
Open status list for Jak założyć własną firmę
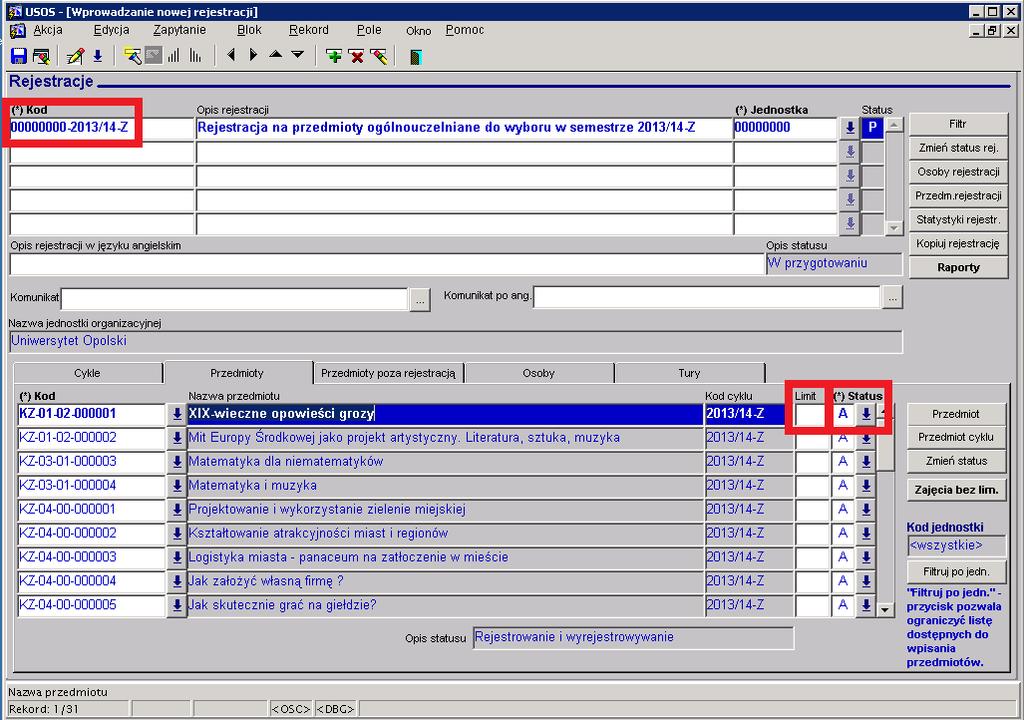pos(866,581)
